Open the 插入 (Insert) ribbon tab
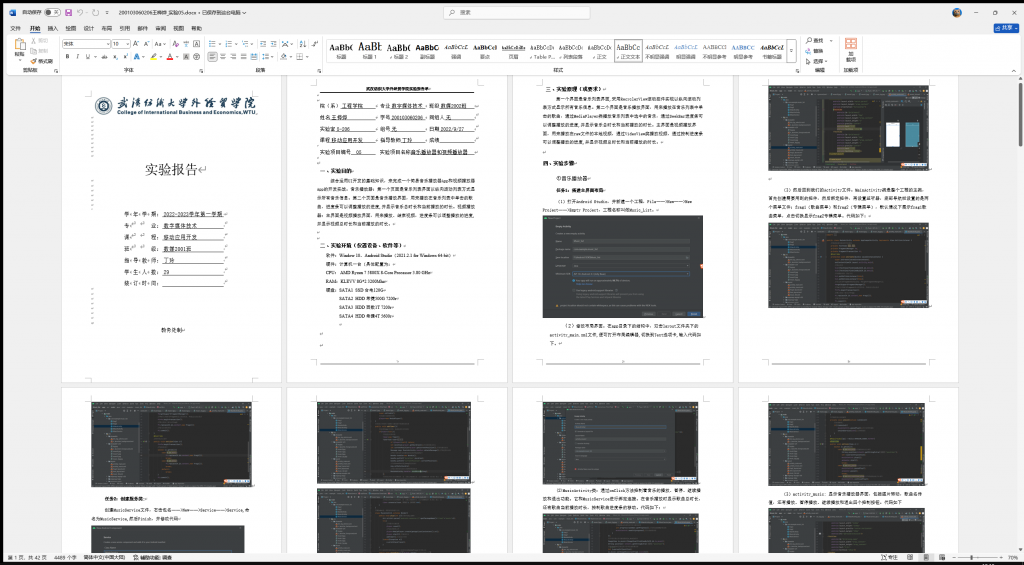Viewport: 1024px width, 565px height. [x=52, y=28]
